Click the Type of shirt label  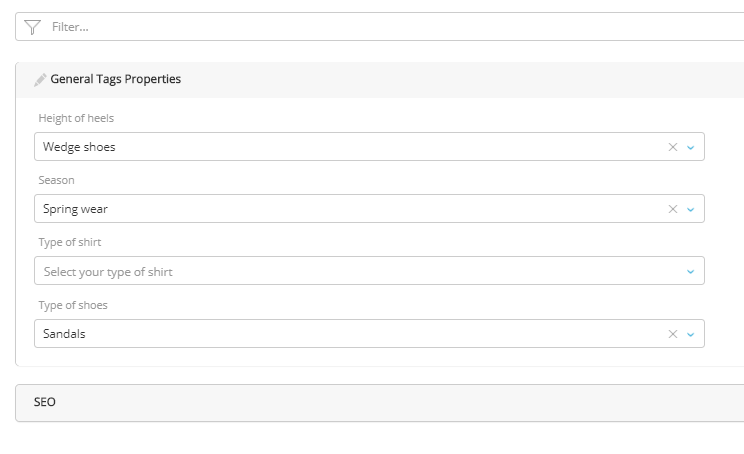click(70, 242)
